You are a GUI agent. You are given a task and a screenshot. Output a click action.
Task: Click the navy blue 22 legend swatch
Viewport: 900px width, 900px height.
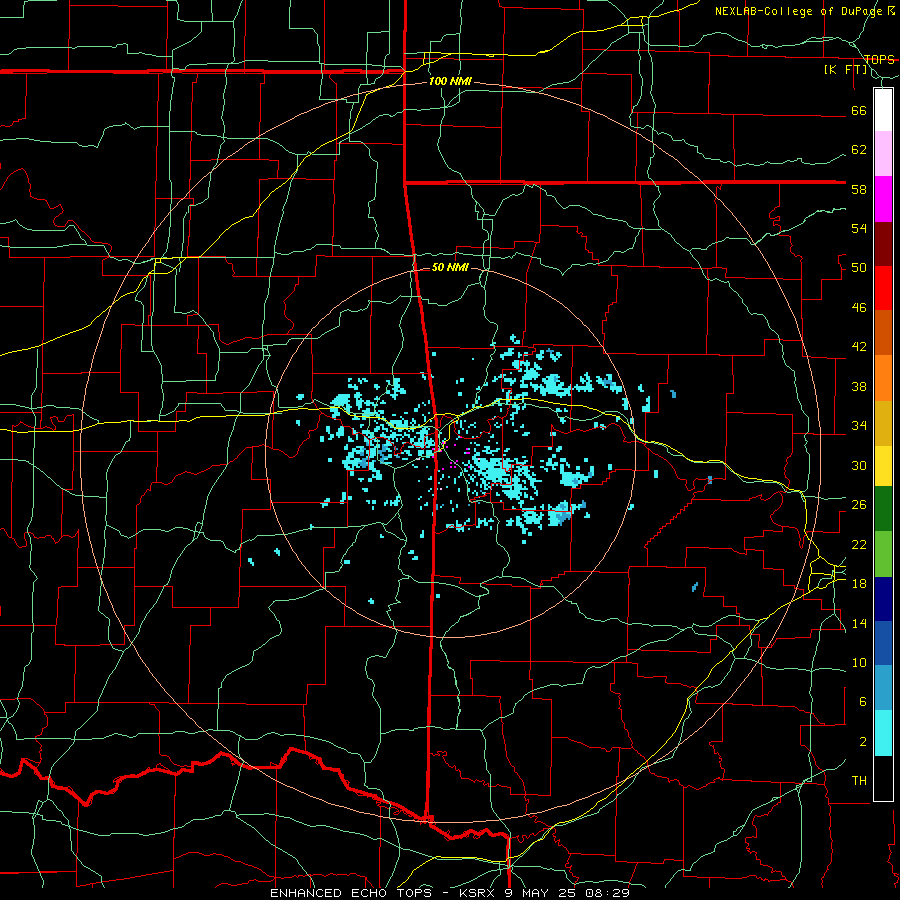883,599
